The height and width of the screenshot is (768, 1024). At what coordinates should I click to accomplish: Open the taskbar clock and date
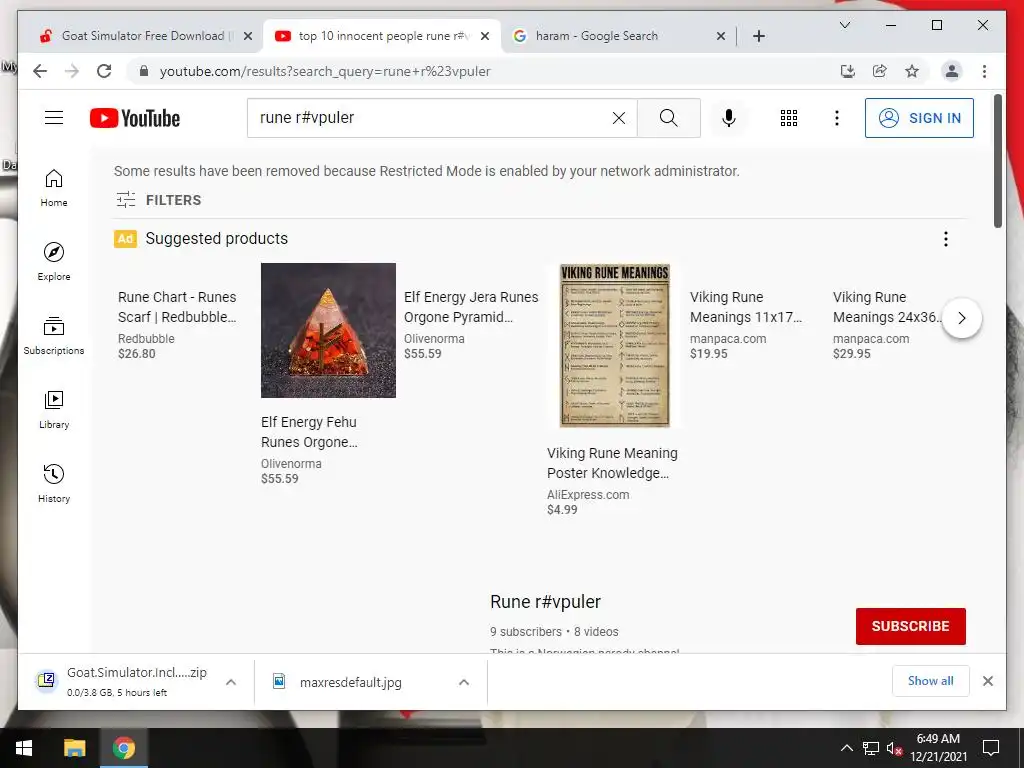point(938,748)
